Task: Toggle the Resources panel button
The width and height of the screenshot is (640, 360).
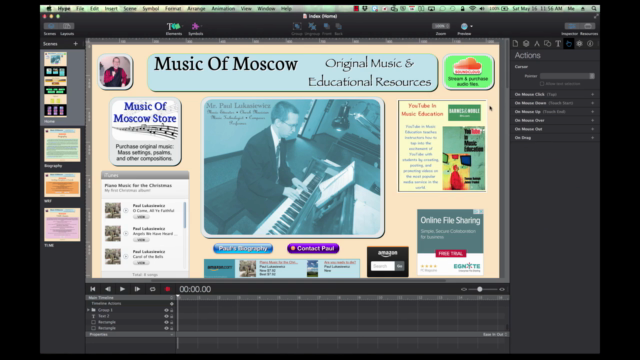Action: click(587, 26)
